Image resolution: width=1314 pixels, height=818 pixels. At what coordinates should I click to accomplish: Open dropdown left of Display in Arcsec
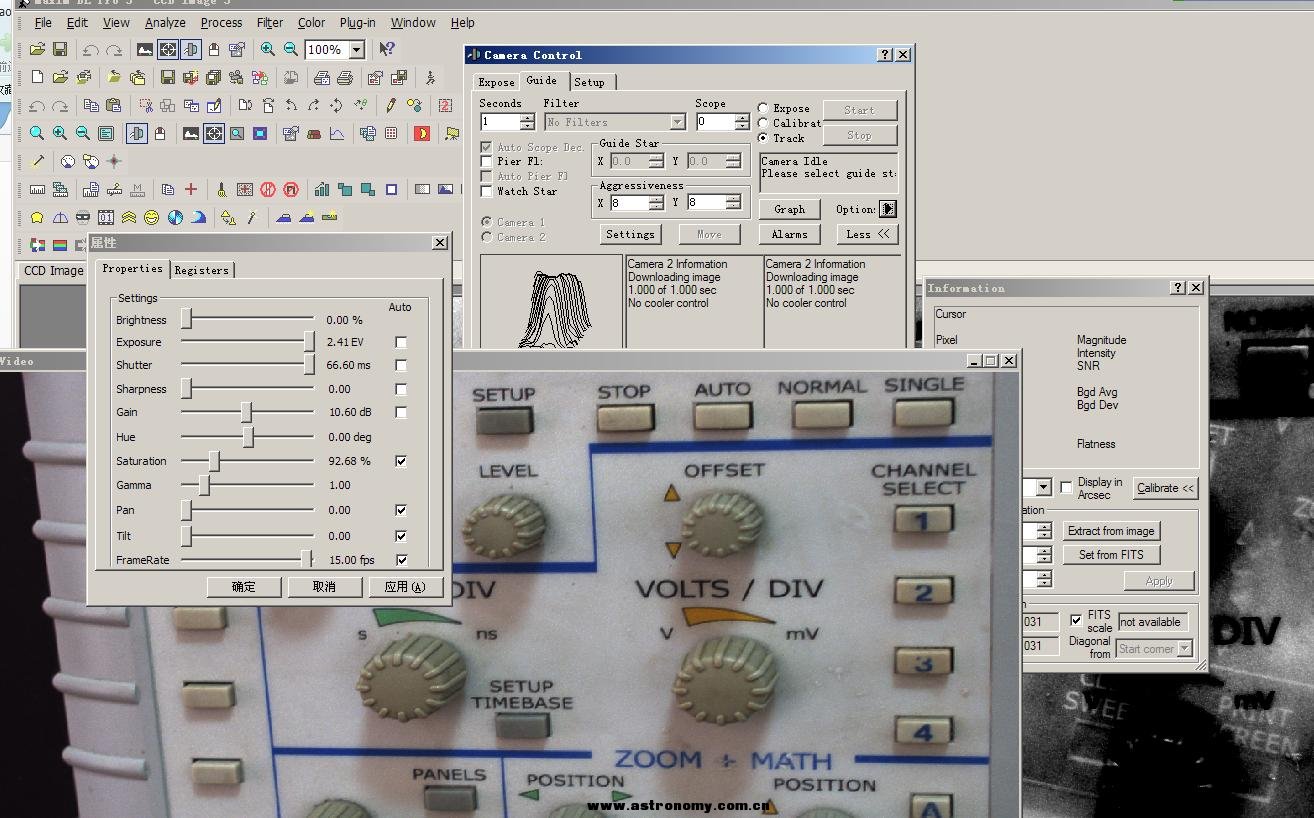tap(1043, 488)
